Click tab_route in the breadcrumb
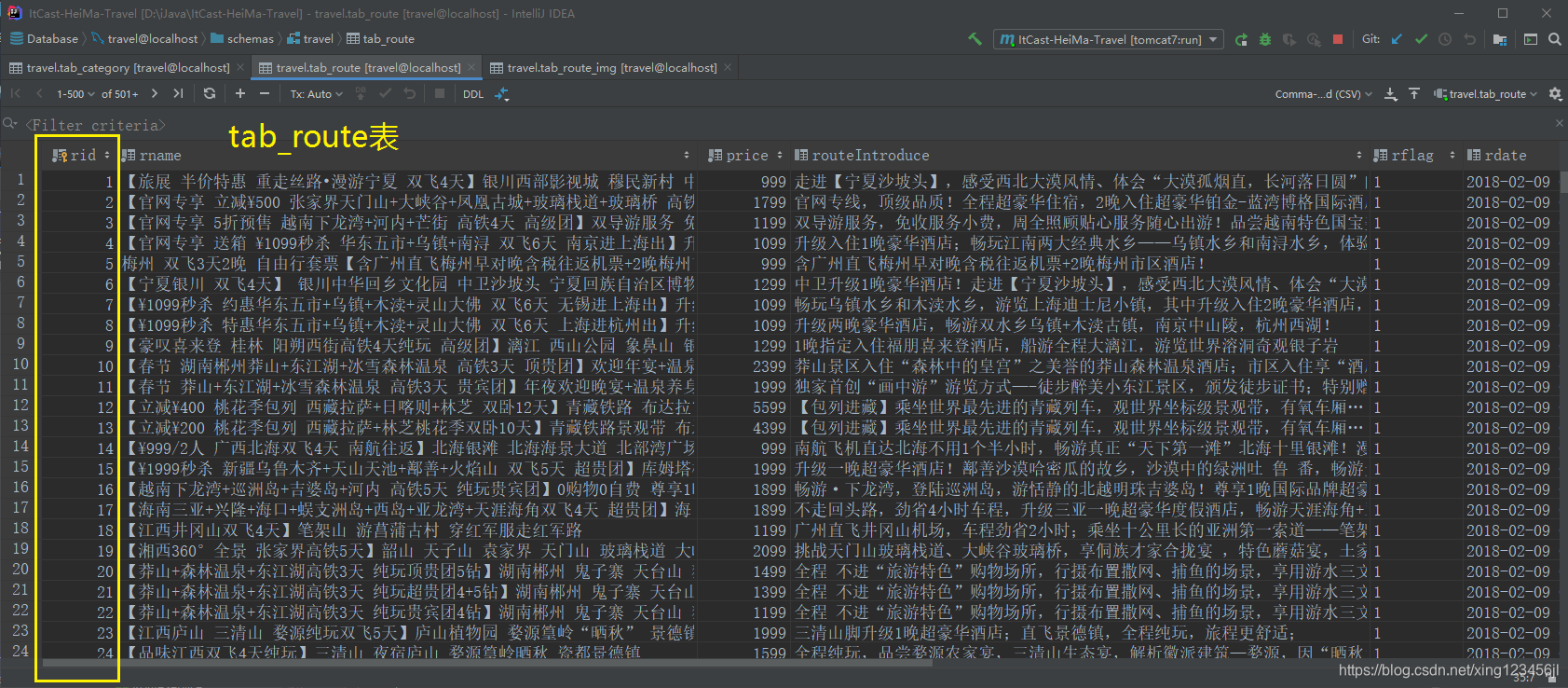 [x=380, y=39]
